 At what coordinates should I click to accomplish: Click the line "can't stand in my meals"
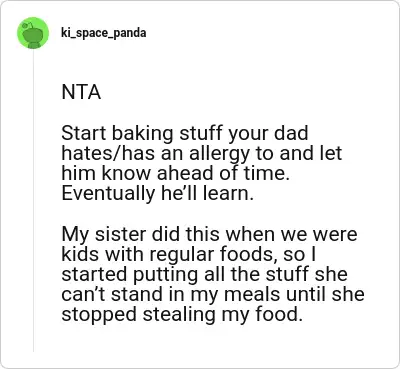tap(213, 295)
